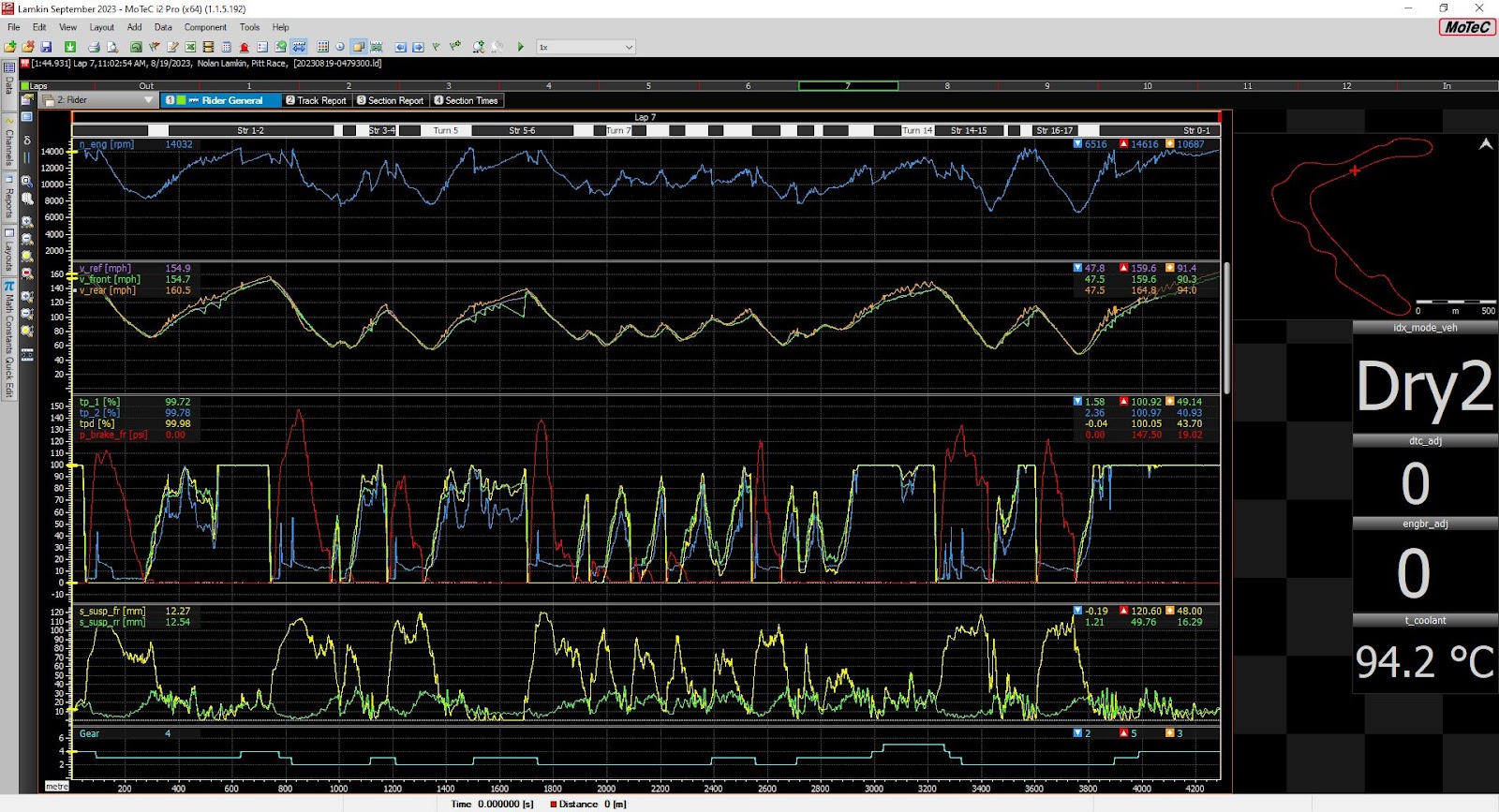Toggle the green Laps indicator box

(x=25, y=86)
